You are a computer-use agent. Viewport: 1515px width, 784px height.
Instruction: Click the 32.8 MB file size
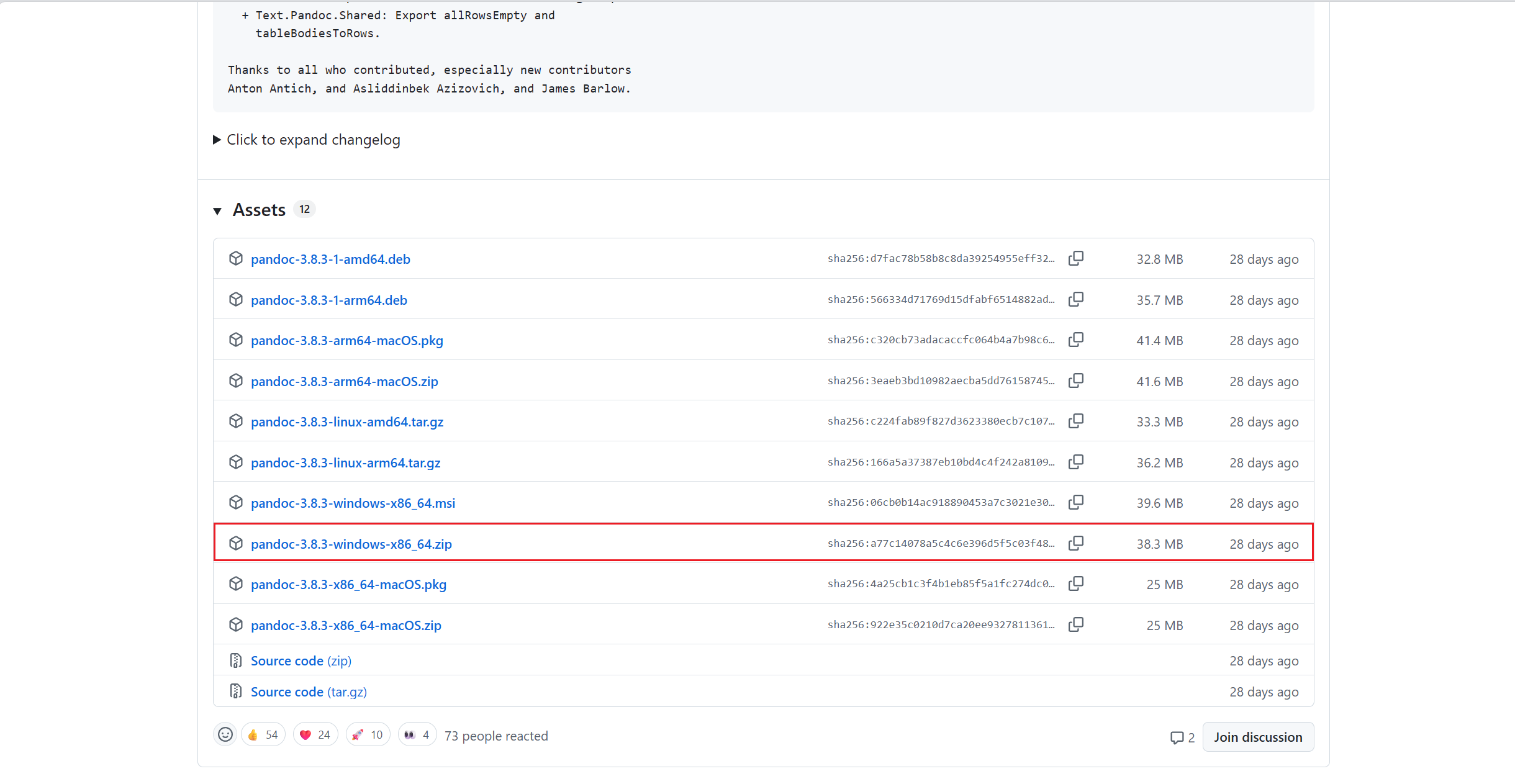coord(1160,259)
